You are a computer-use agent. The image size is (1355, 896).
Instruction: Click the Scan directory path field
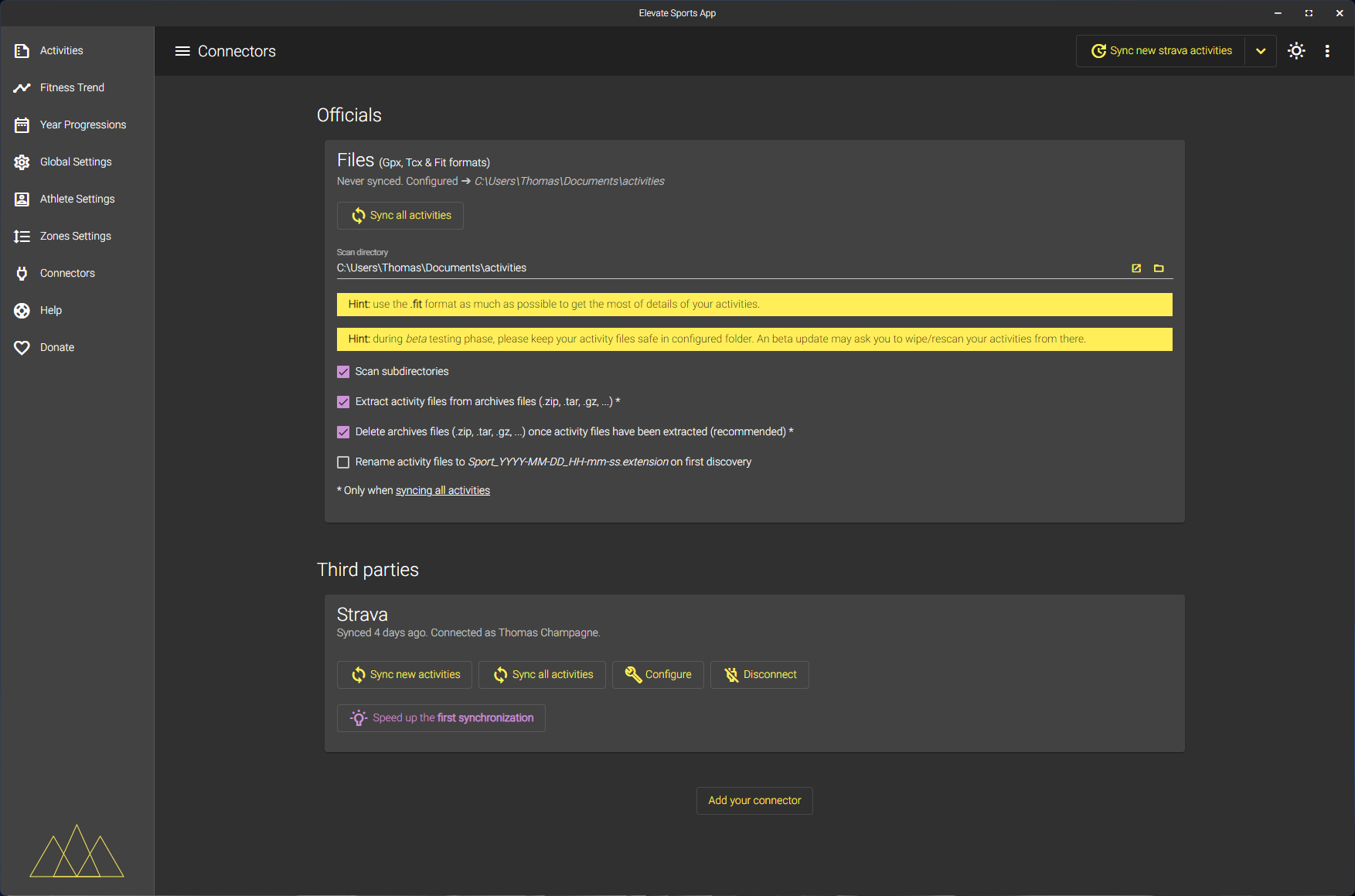click(727, 268)
